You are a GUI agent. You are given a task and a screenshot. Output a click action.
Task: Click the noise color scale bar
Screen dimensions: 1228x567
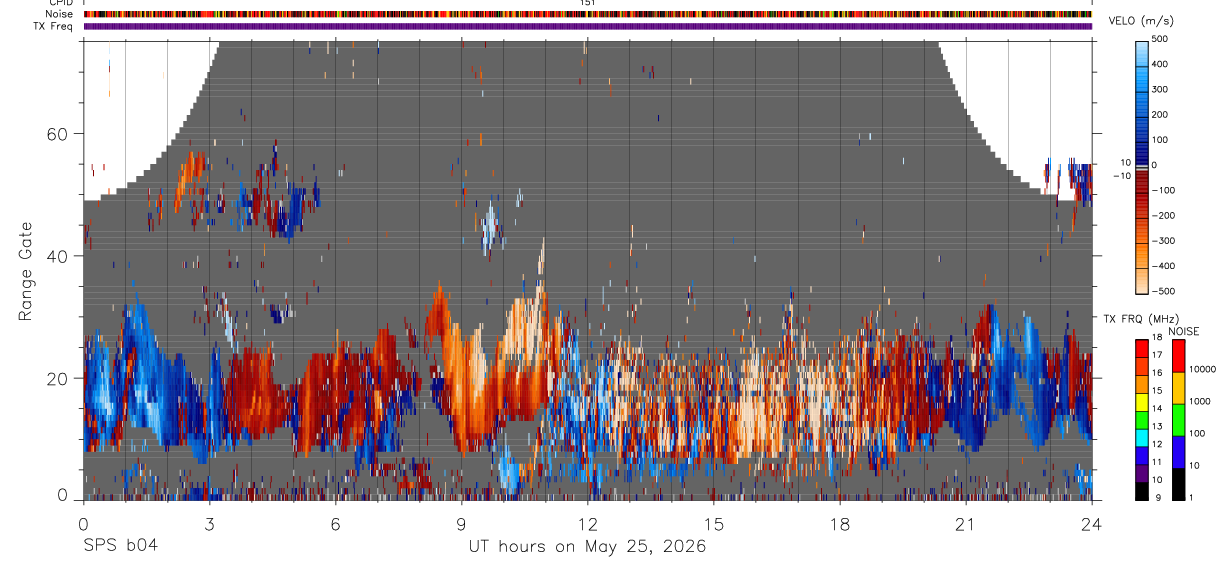click(1179, 420)
